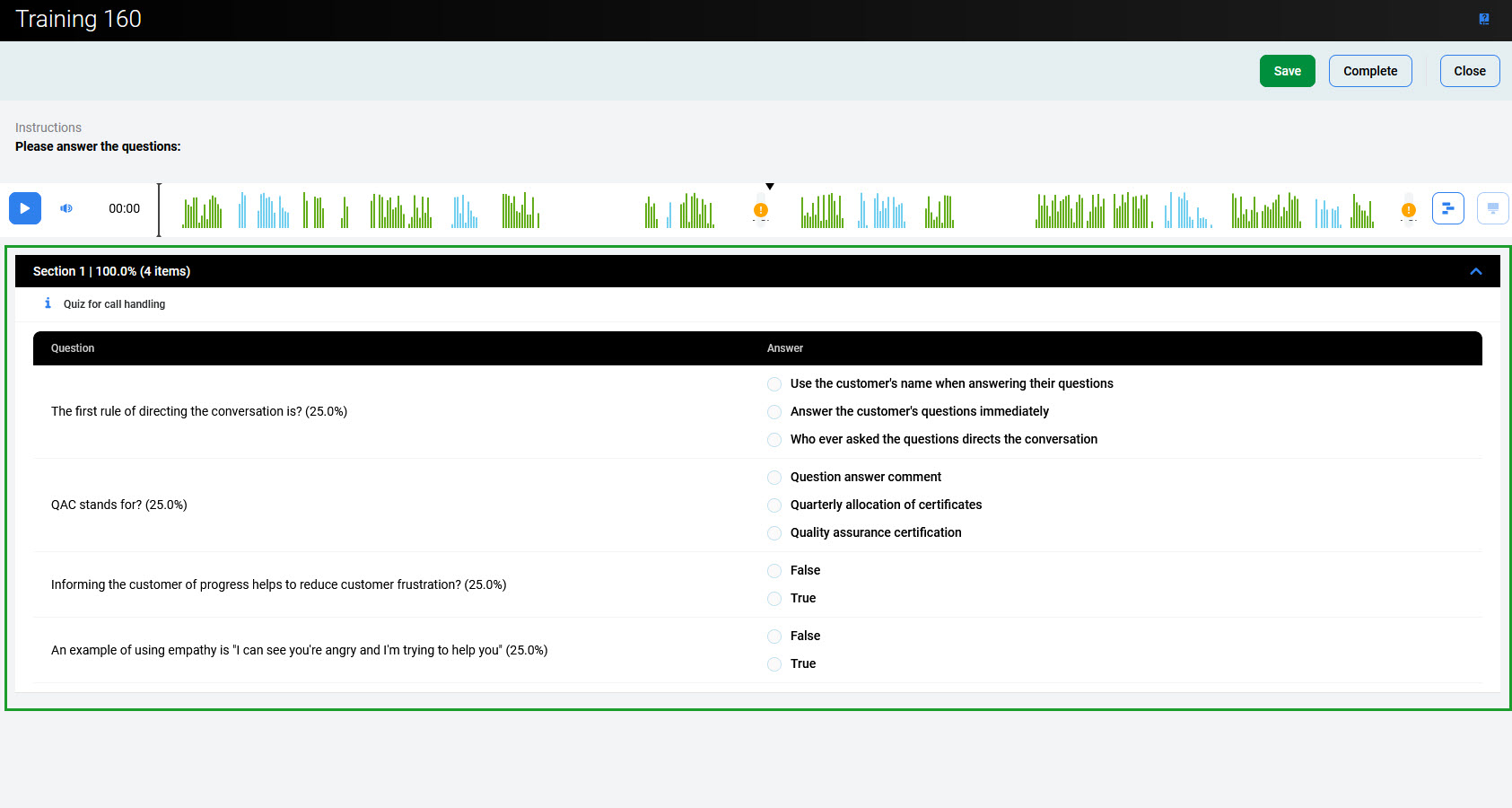Click the Complete button

(1370, 71)
